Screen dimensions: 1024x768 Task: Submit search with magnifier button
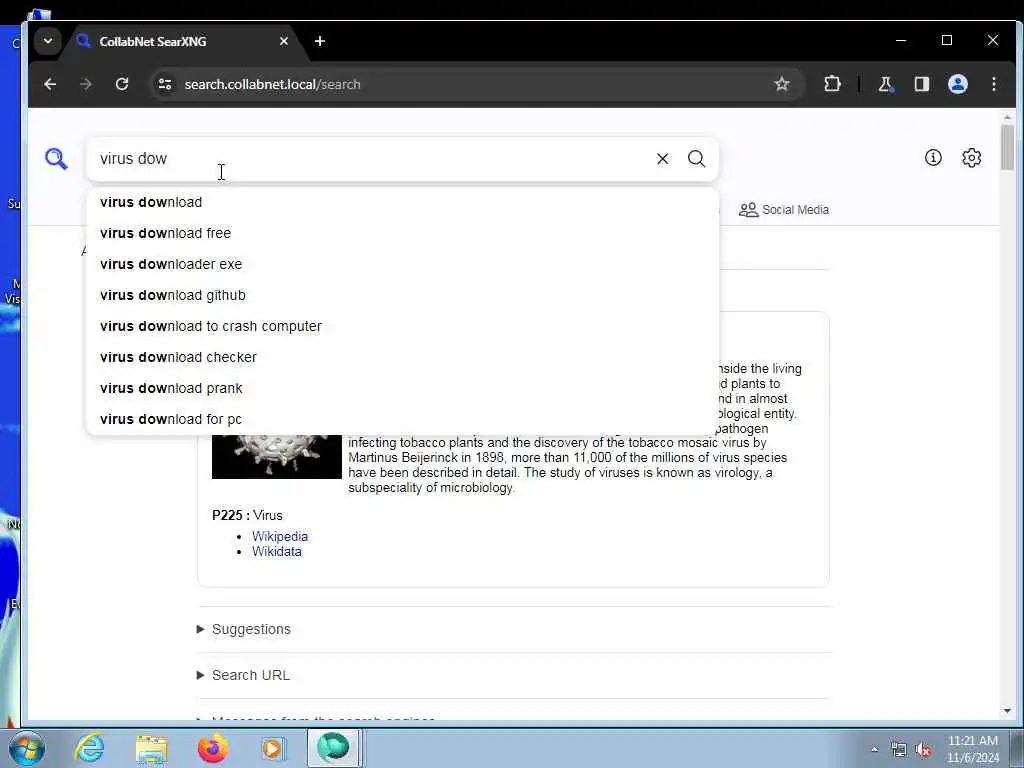pos(696,159)
